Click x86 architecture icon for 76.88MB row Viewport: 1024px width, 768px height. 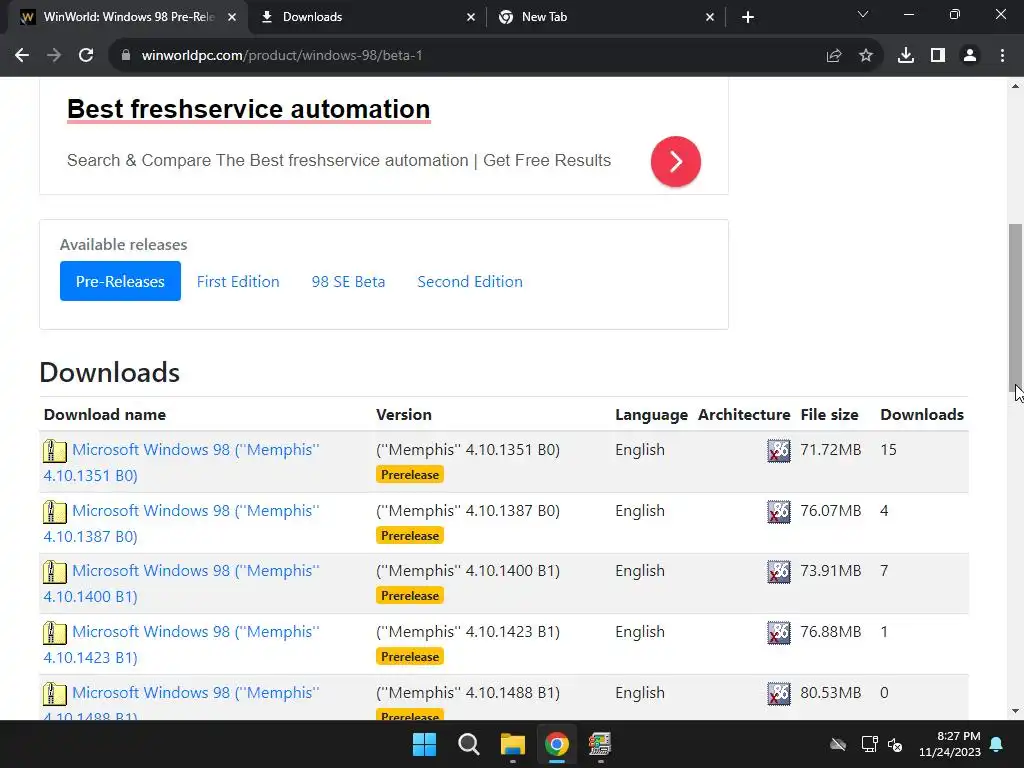pos(778,633)
